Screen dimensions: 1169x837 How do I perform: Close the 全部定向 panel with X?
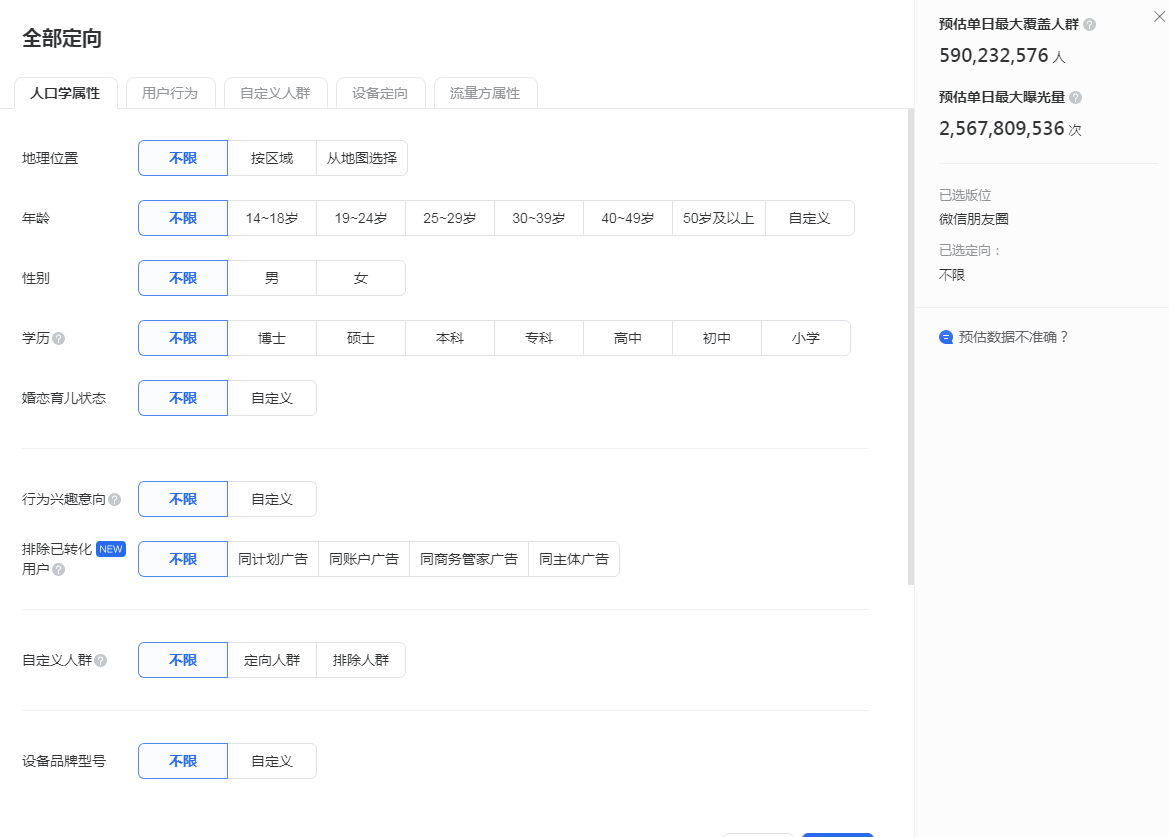1159,16
